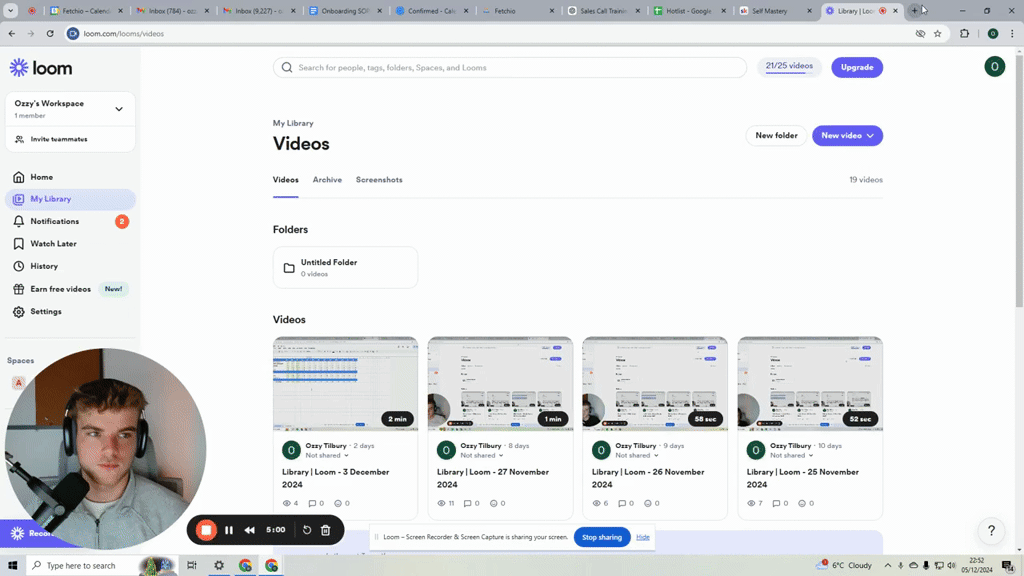
Task: Open 27 November video thumbnail
Action: (500, 384)
